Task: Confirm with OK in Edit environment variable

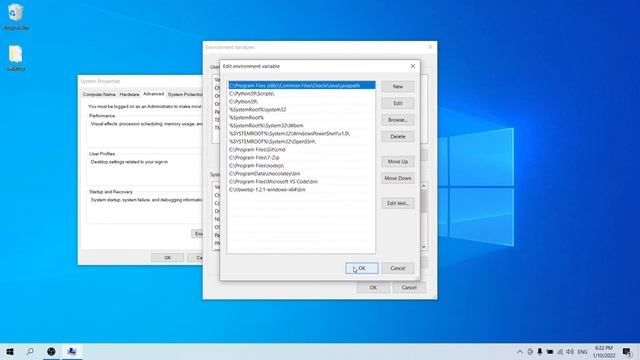Action: (x=362, y=268)
